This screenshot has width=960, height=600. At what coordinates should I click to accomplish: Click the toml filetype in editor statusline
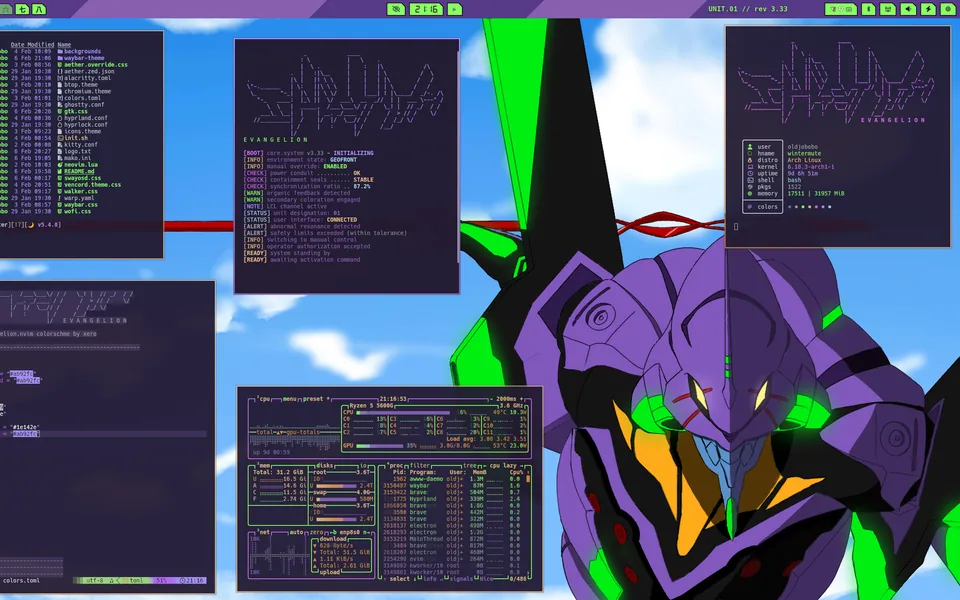tap(137, 580)
